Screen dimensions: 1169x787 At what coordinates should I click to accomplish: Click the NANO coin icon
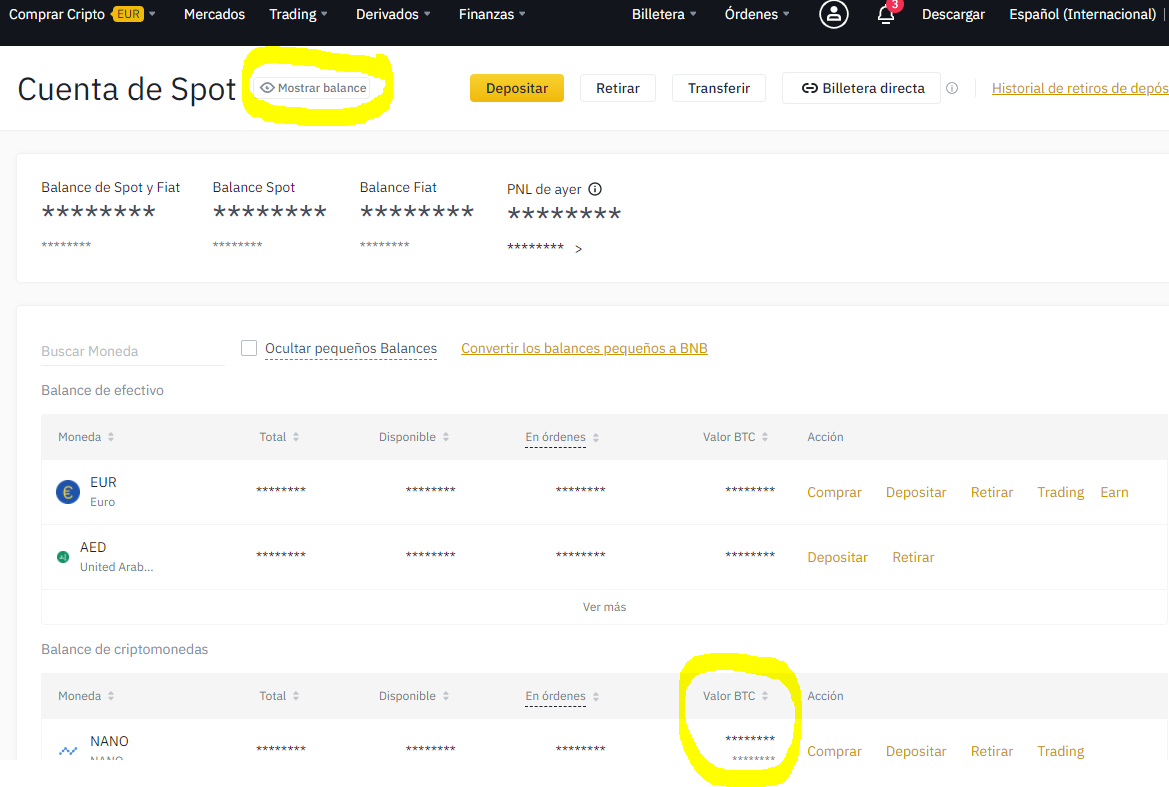click(x=68, y=750)
